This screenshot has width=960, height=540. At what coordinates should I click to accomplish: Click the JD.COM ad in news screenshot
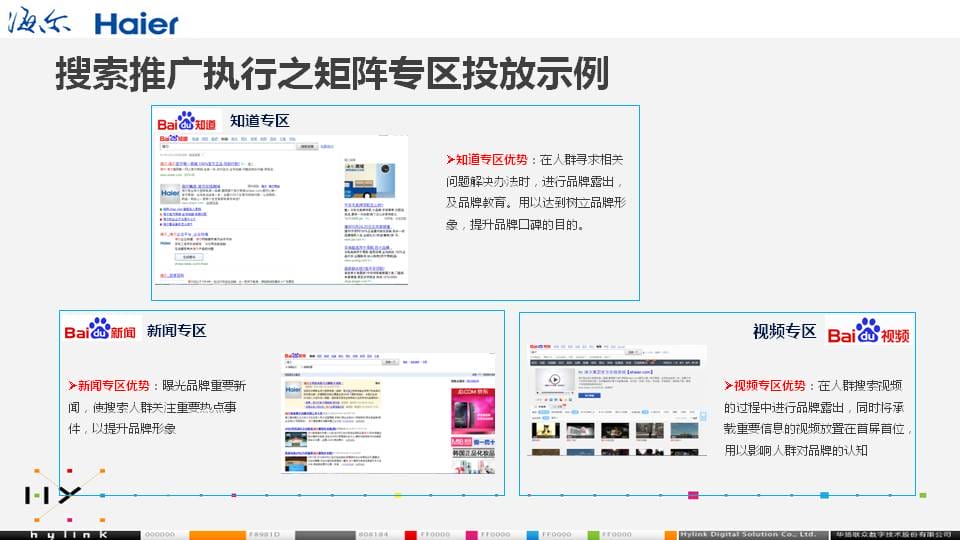click(x=473, y=411)
